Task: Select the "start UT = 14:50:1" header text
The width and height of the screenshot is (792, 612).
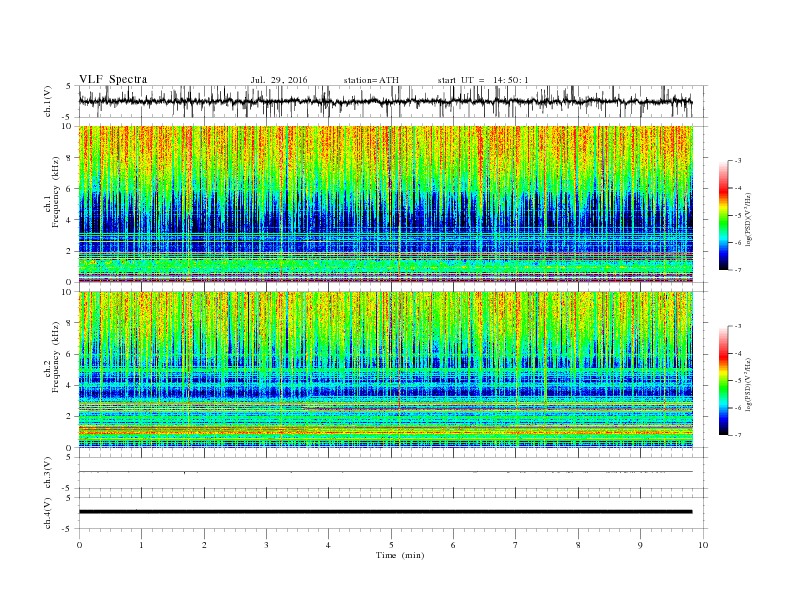Action: (x=483, y=80)
